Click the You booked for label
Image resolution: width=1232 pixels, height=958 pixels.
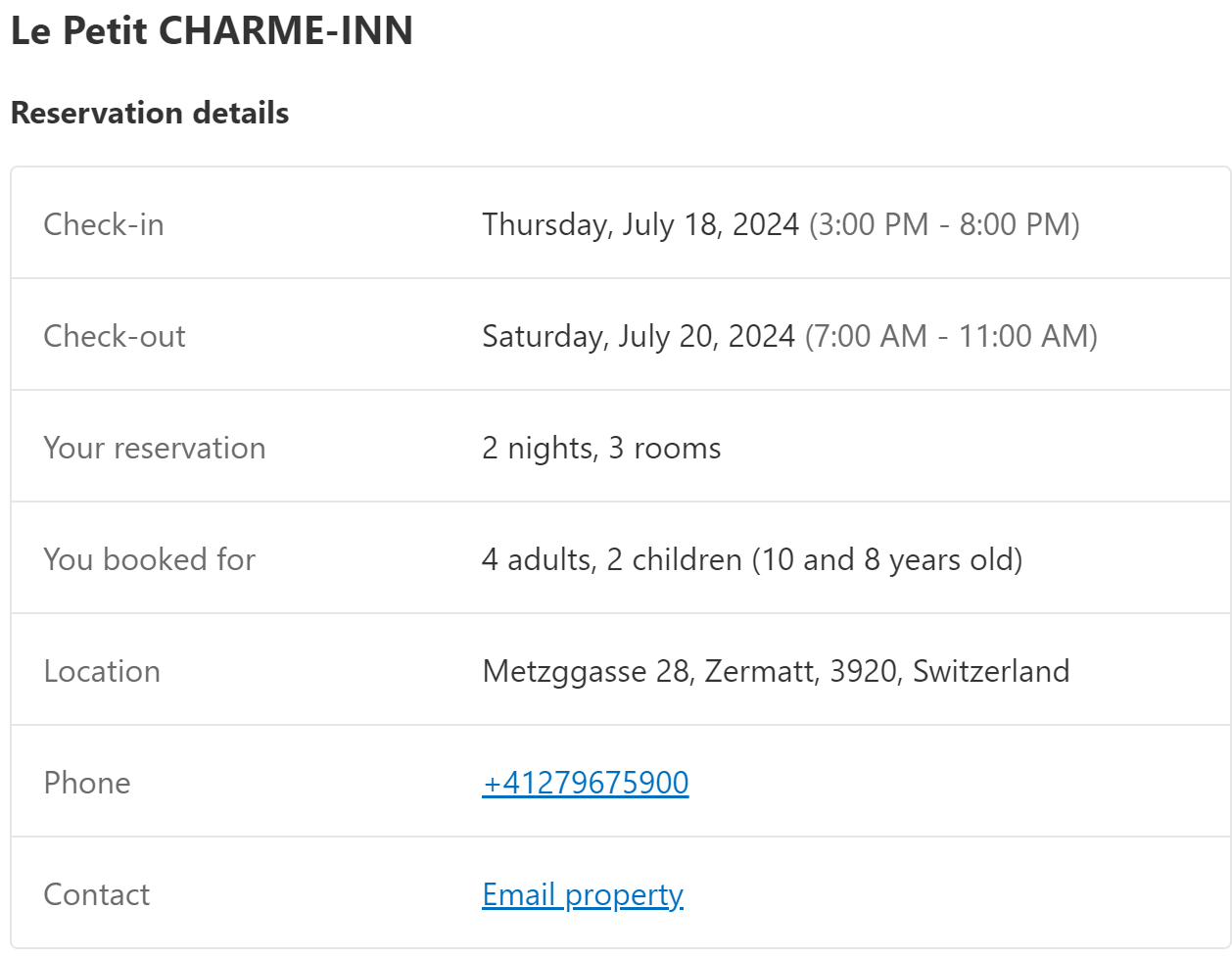[150, 559]
